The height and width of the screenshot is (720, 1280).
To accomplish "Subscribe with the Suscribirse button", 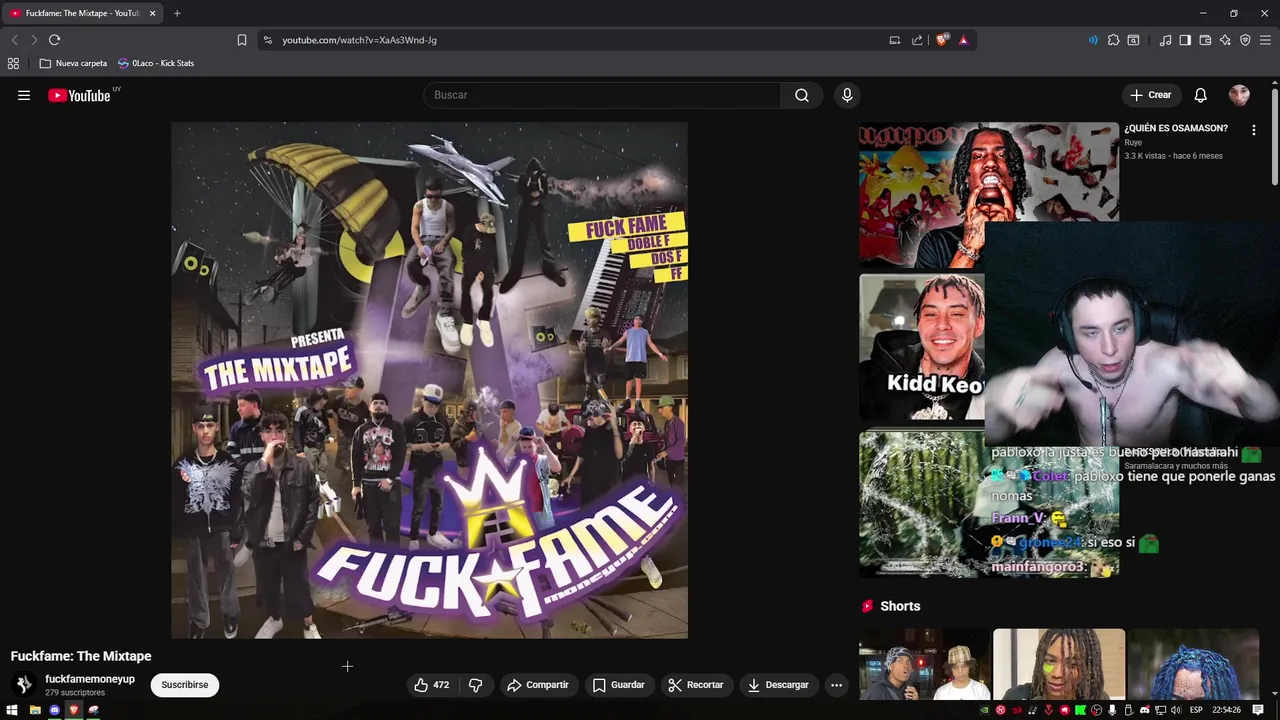I will [185, 685].
